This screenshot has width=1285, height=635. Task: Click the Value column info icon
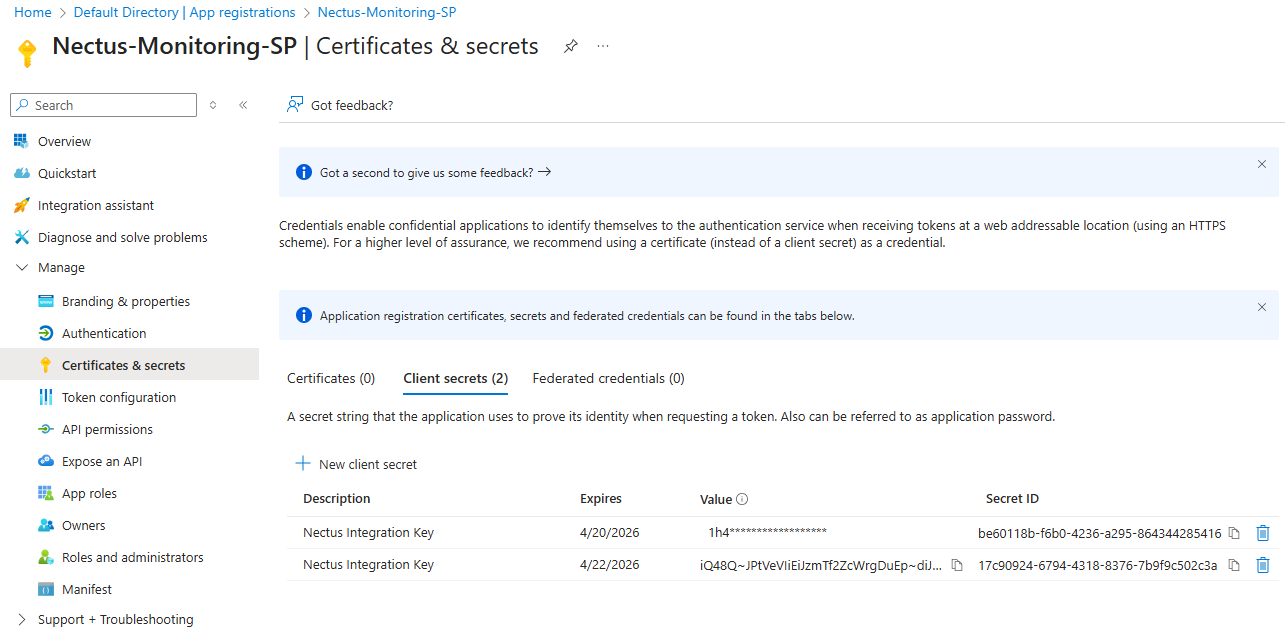tap(742, 499)
